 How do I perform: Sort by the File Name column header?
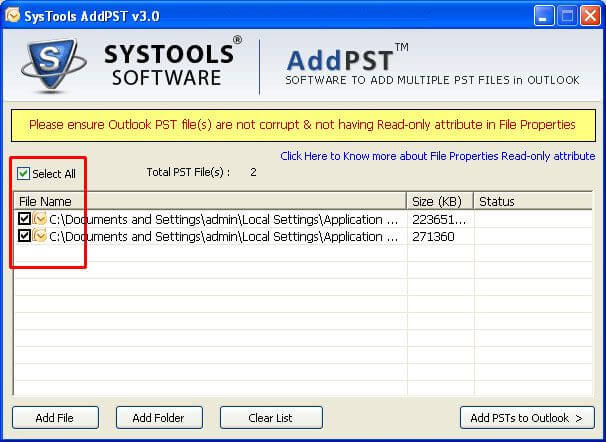(210, 201)
